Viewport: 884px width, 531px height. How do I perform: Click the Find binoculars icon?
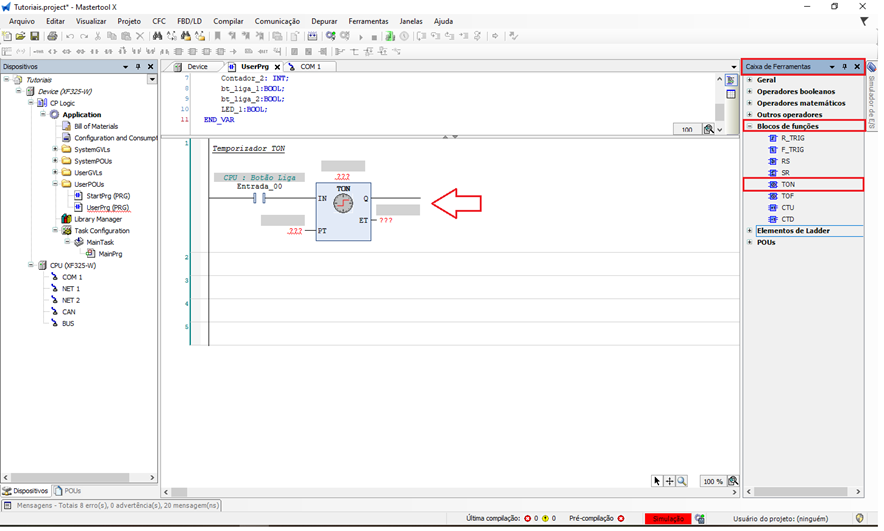tap(158, 36)
